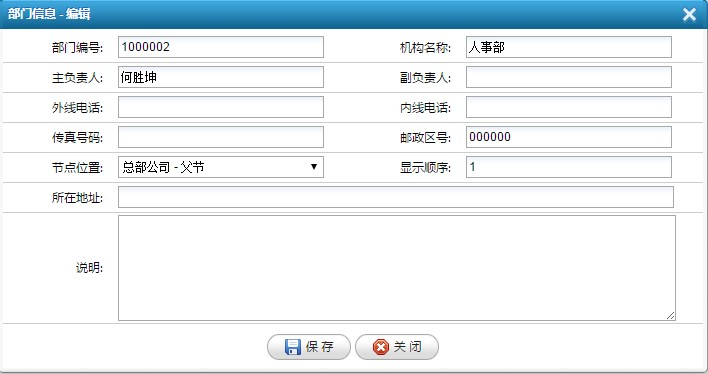708x374 pixels.
Task: Click the 主负责人 label
Action: [x=77, y=78]
